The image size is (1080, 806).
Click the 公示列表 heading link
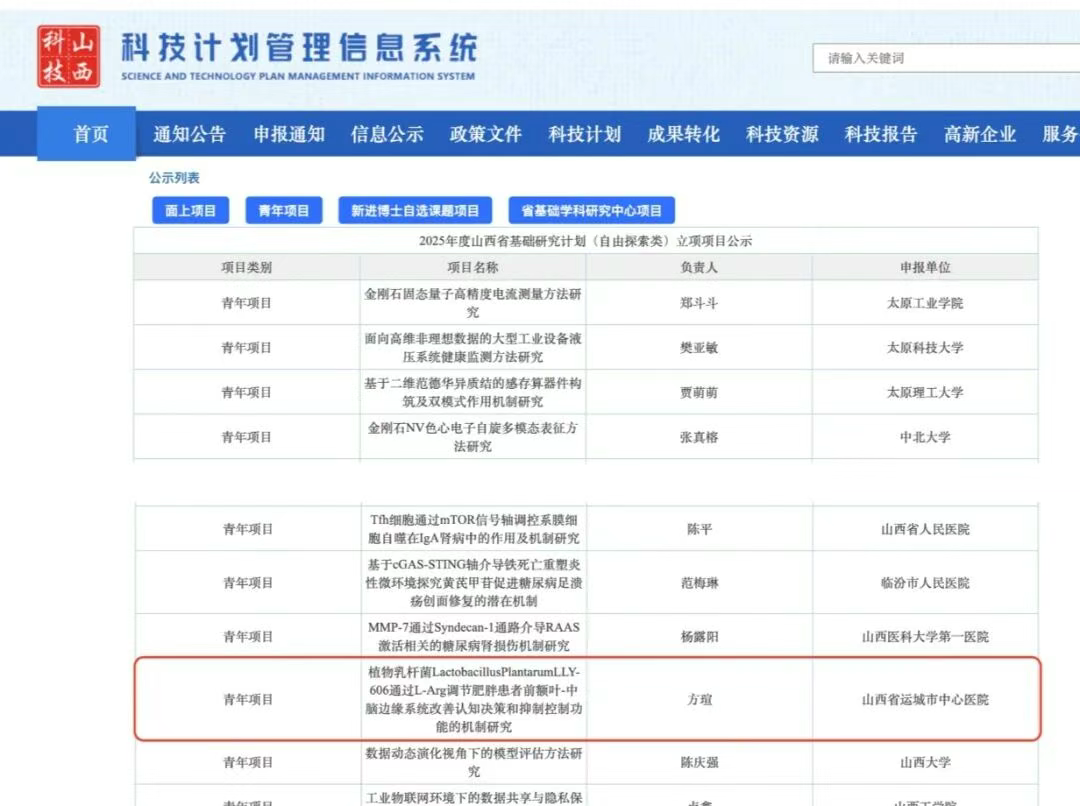pyautogui.click(x=174, y=178)
